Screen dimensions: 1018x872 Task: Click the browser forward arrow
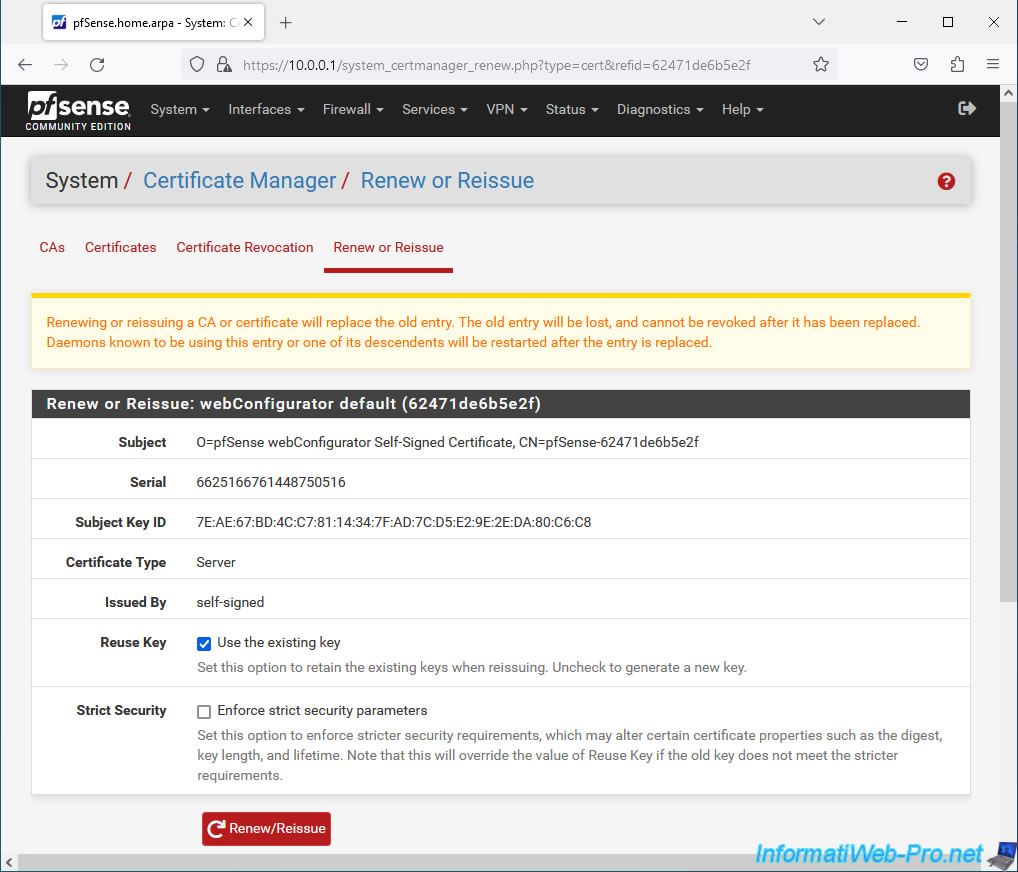tap(61, 64)
